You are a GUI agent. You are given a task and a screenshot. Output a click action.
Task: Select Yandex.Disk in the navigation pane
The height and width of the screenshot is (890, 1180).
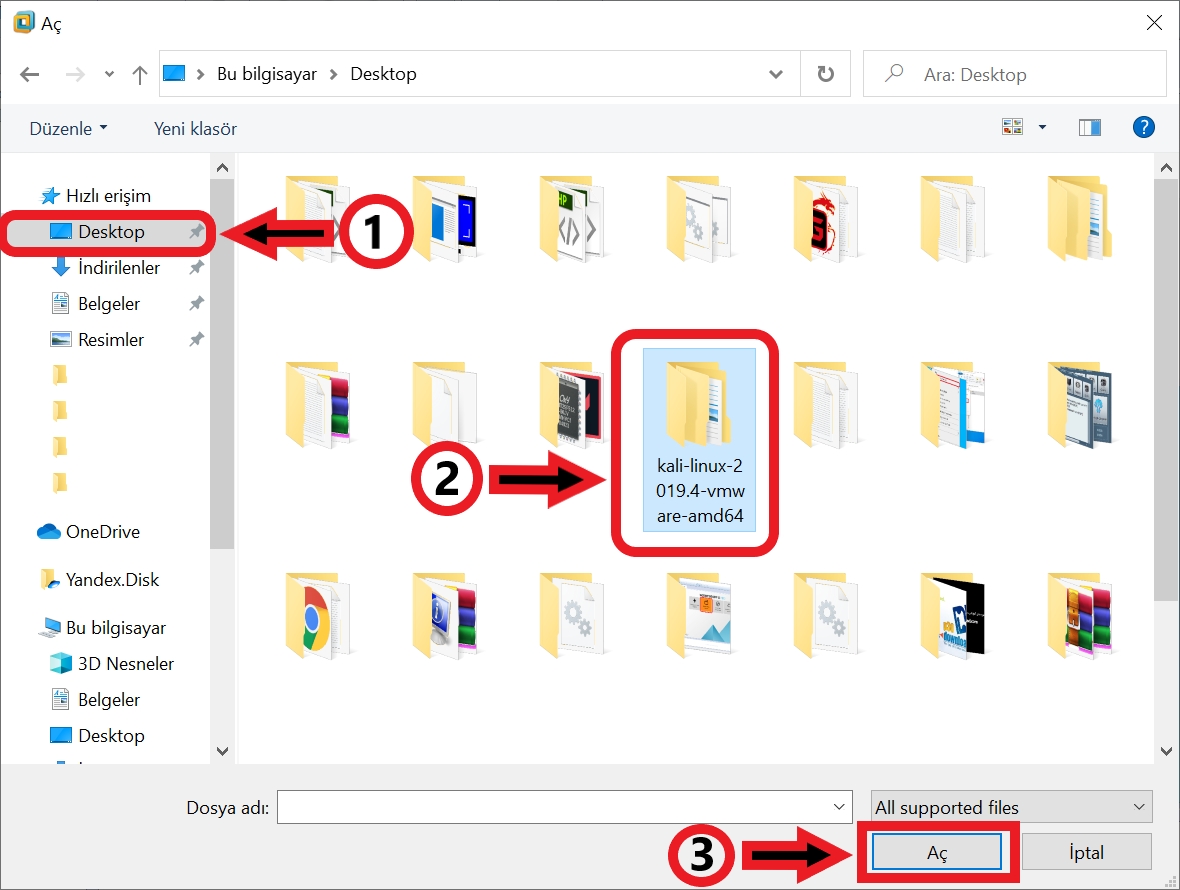[x=99, y=580]
